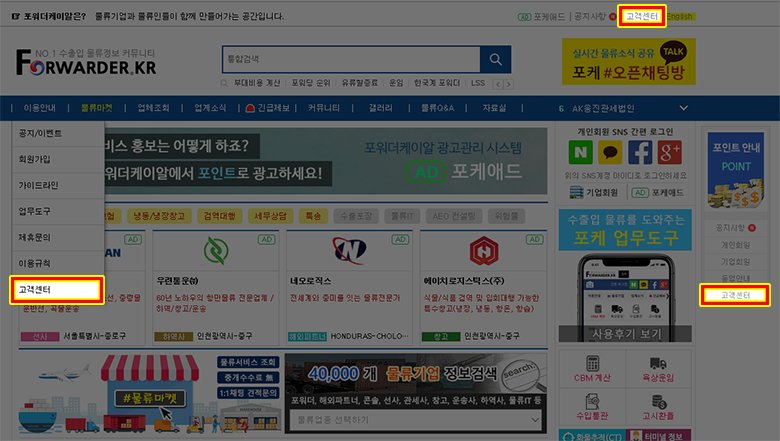Click the English language link
The width and height of the screenshot is (780, 441).
pos(680,16)
